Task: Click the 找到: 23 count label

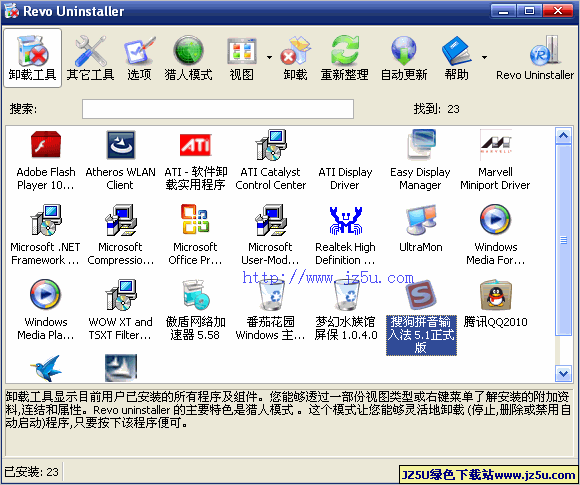Action: (x=436, y=109)
